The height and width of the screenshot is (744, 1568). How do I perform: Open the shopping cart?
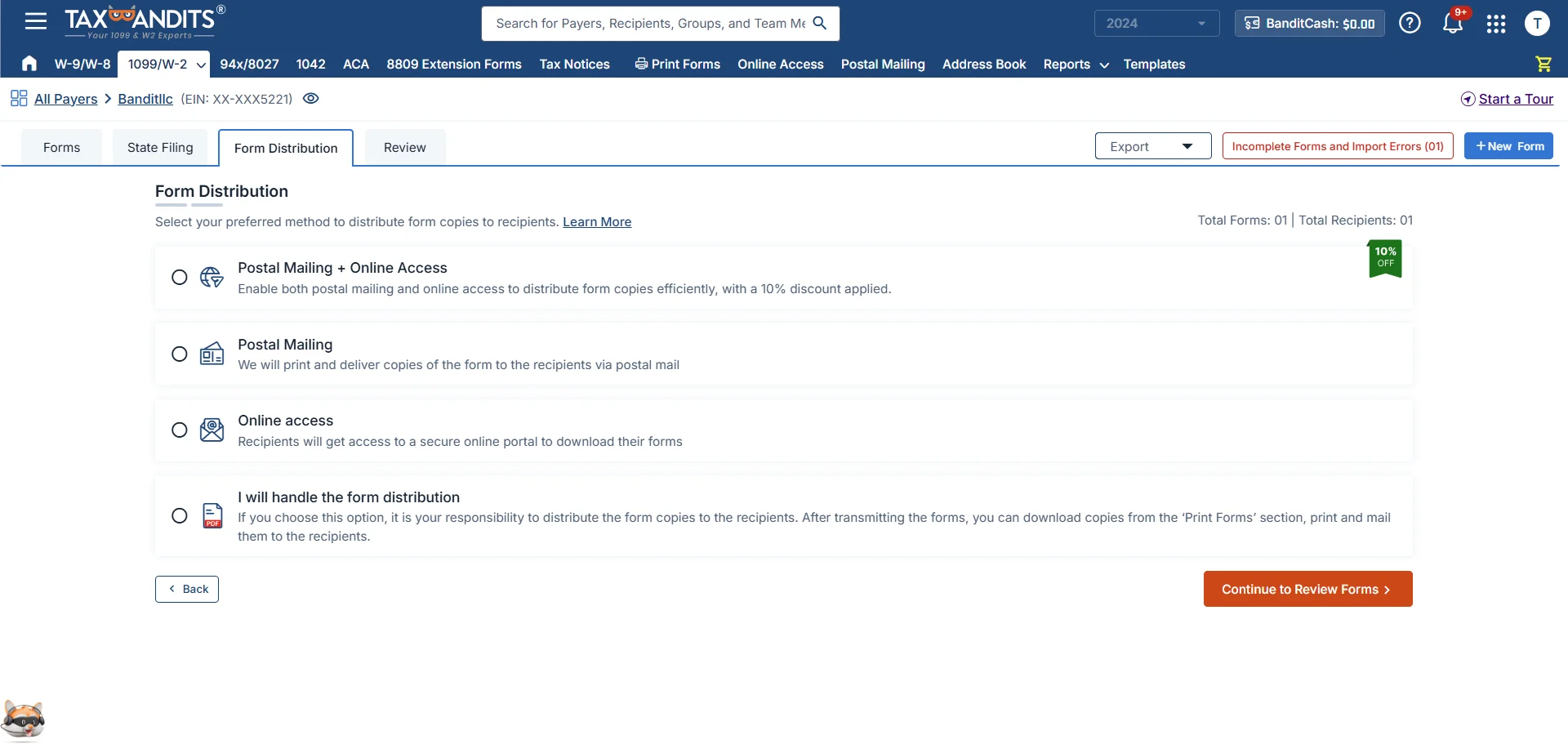(1543, 64)
